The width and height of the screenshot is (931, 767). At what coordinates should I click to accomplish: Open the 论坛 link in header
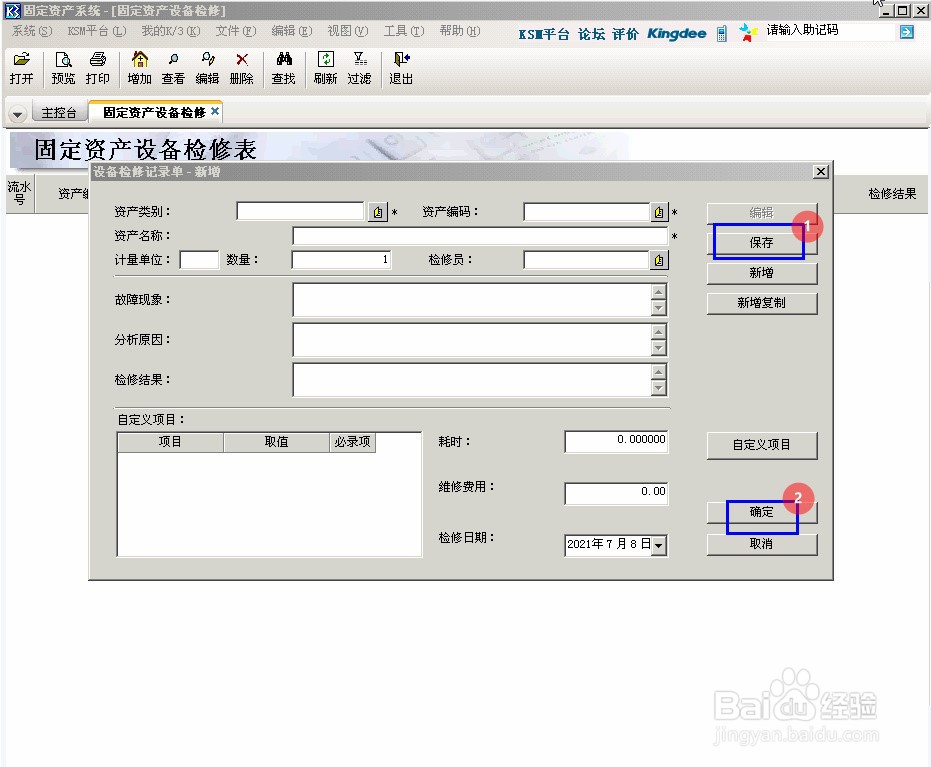(591, 34)
